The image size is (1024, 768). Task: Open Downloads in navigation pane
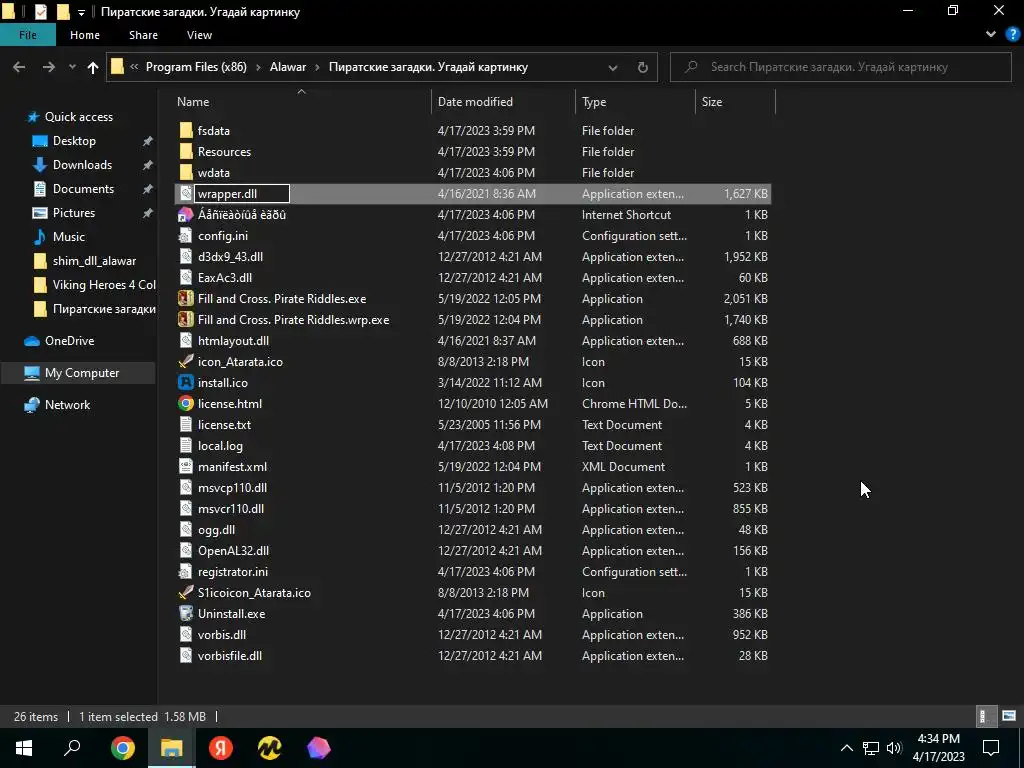click(x=82, y=165)
